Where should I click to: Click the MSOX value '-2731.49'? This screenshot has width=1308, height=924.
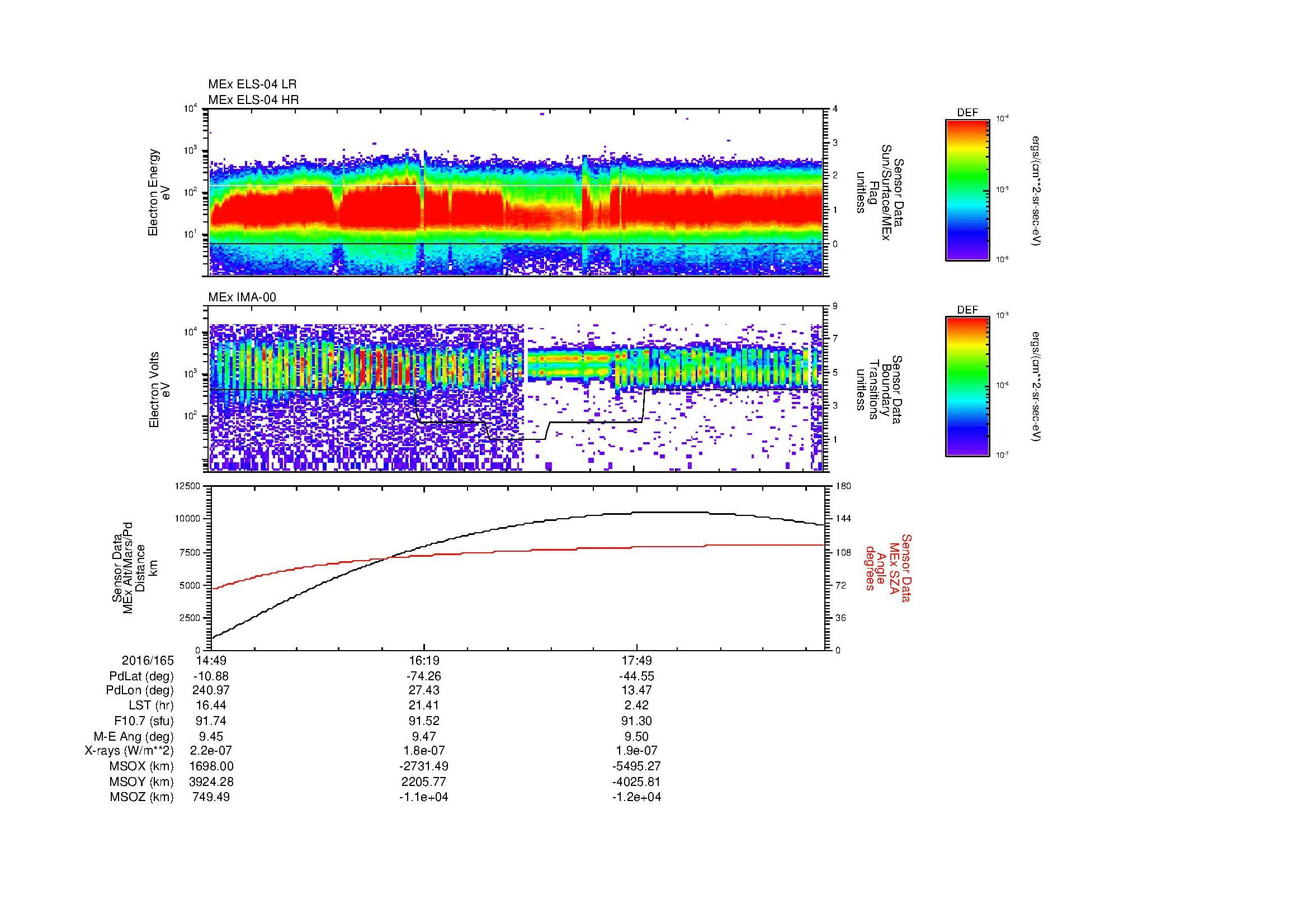pos(424,766)
